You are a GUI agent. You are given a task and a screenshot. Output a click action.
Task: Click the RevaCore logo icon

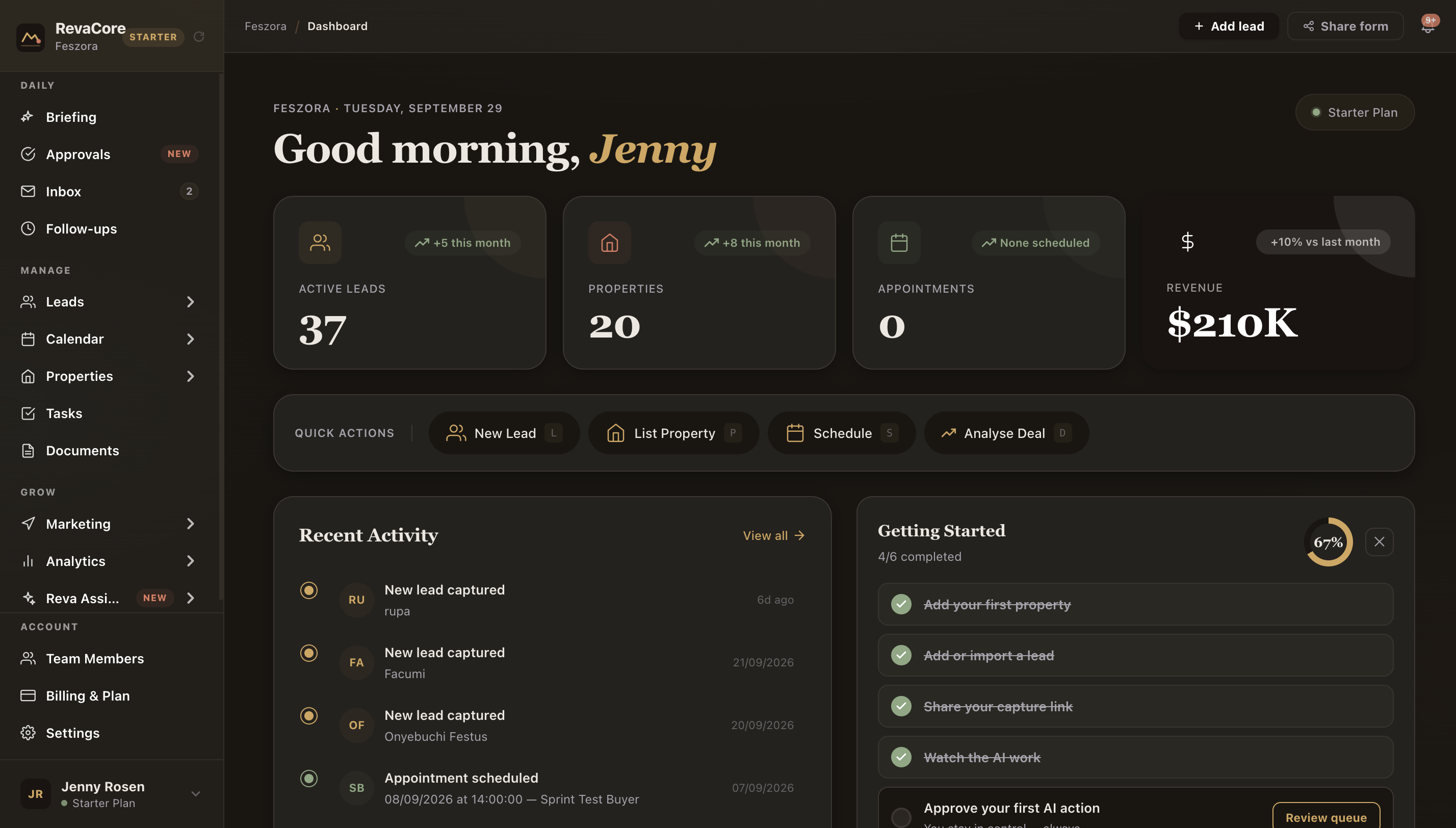[x=31, y=37]
